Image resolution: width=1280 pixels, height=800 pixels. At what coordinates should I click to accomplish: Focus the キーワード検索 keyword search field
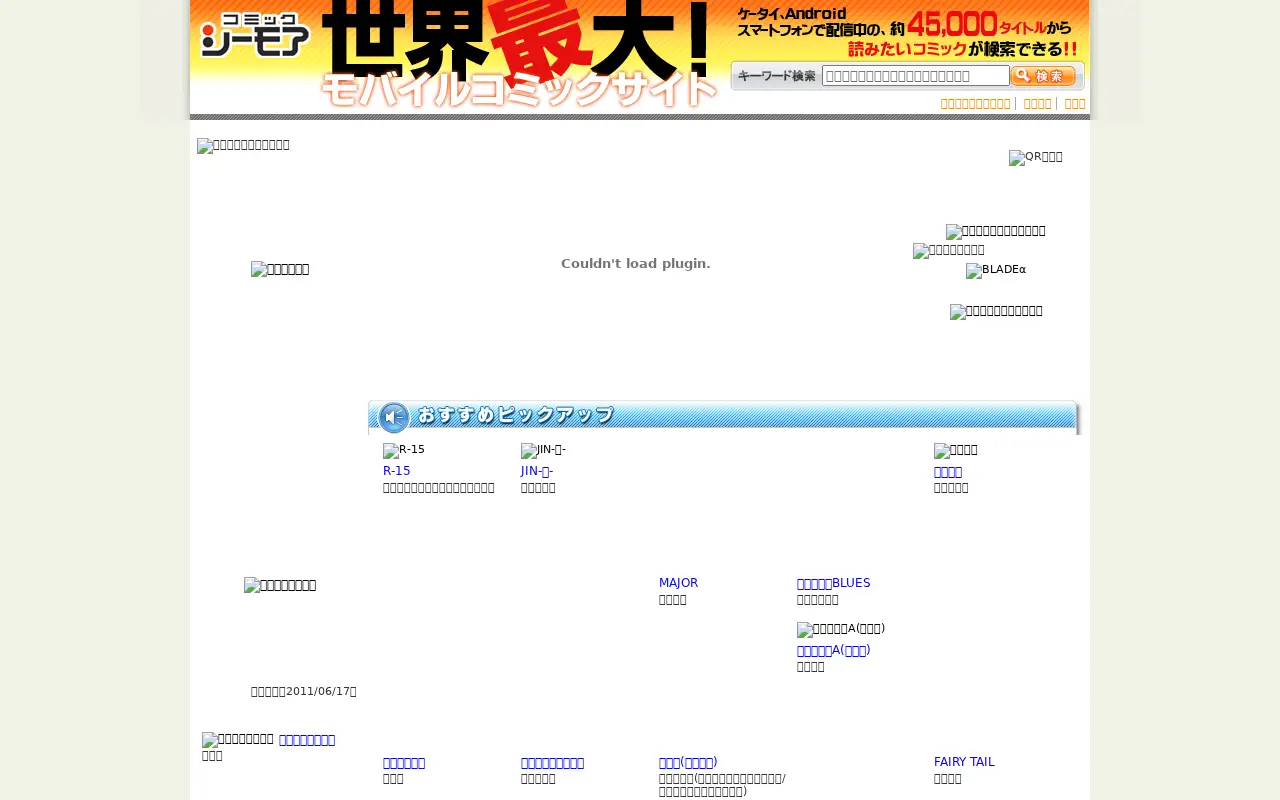click(x=915, y=76)
